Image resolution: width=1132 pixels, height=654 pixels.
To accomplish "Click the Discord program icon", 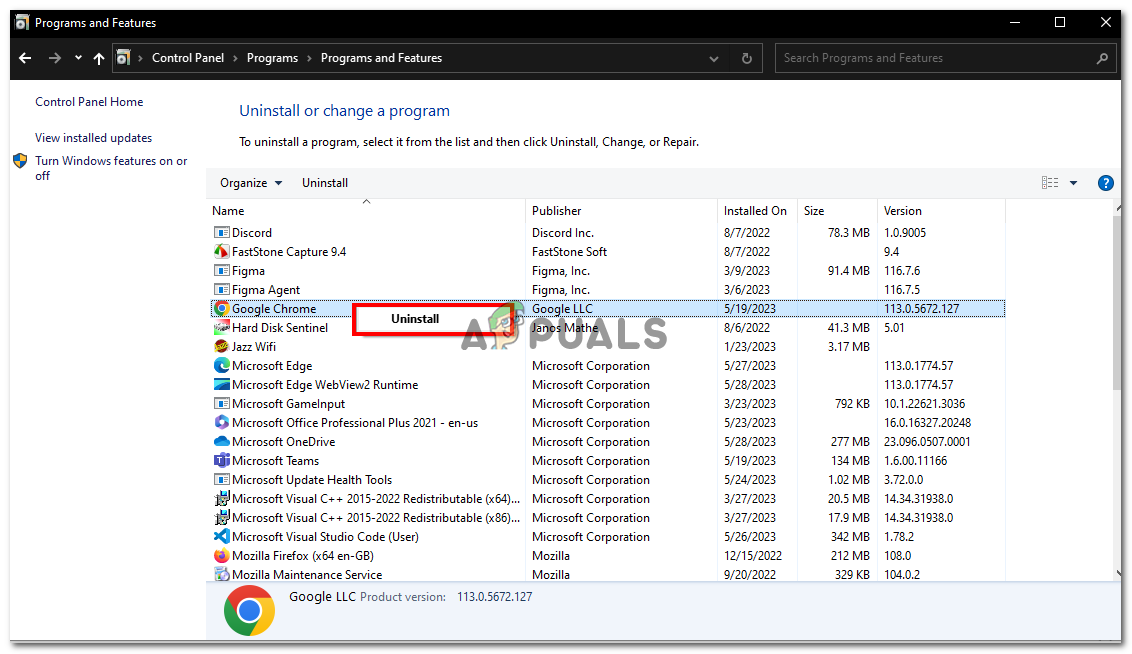I will [222, 232].
